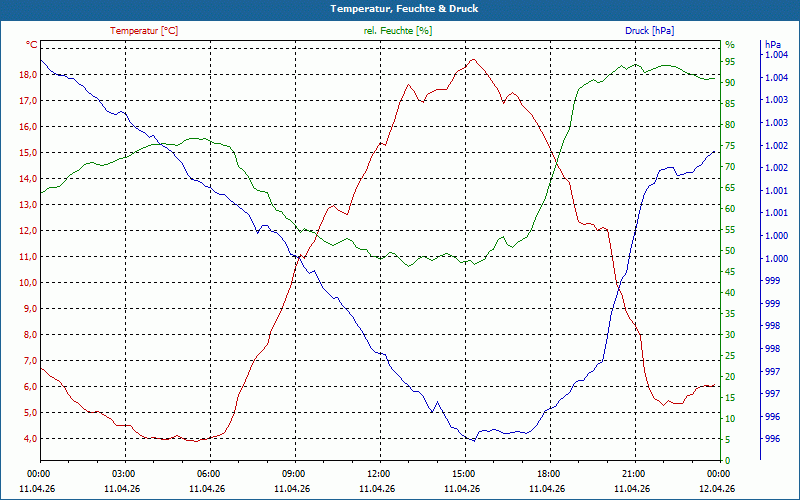800x500 pixels.
Task: Click green humidity axis value 75
Action: 730,146
